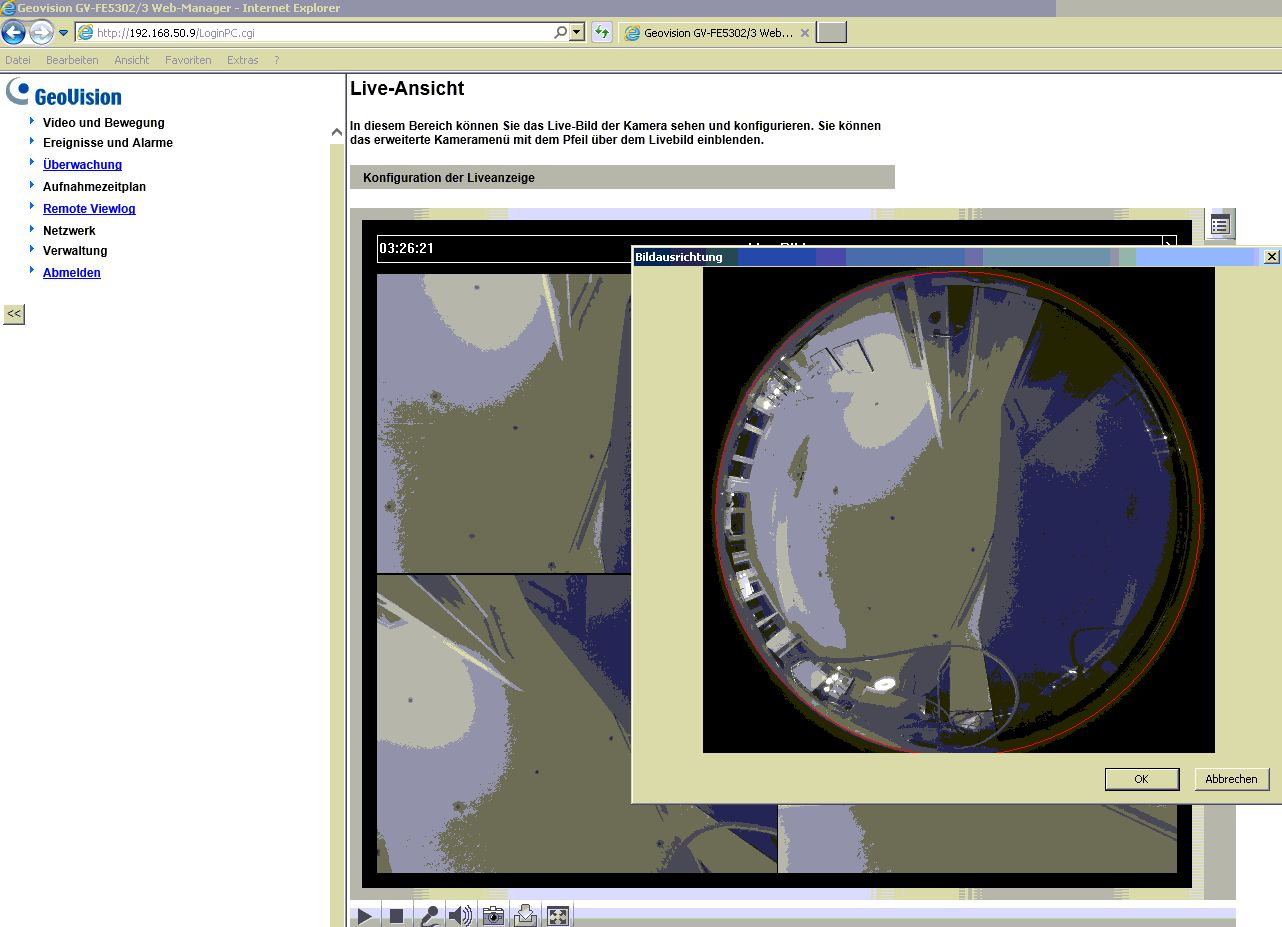The height and width of the screenshot is (927, 1282).
Task: Expand Ereignisse und Alarme section
Action: coord(108,143)
